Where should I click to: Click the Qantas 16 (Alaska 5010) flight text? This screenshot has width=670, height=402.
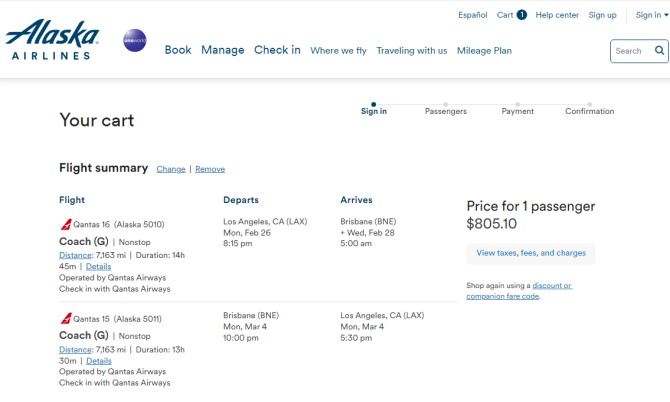click(119, 225)
